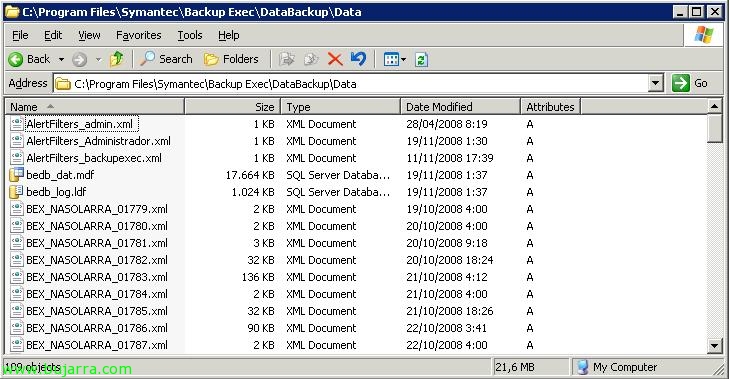This screenshot has height=379, width=729.
Task: Open the File menu
Action: [x=20, y=35]
